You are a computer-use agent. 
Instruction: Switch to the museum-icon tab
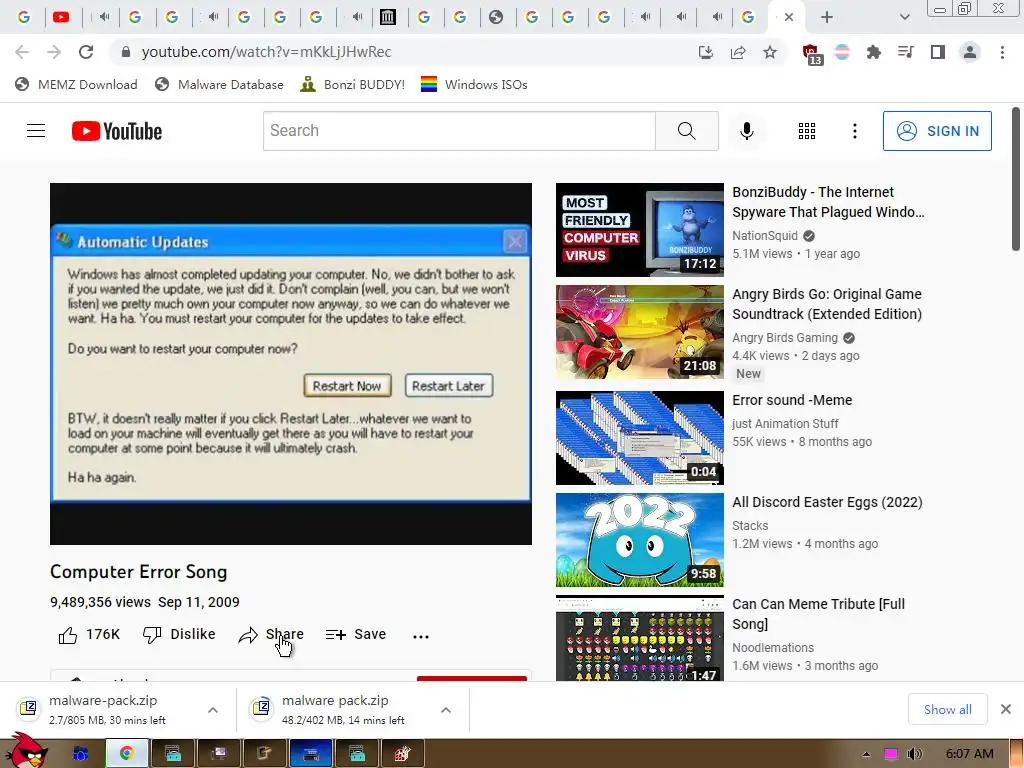pyautogui.click(x=388, y=17)
